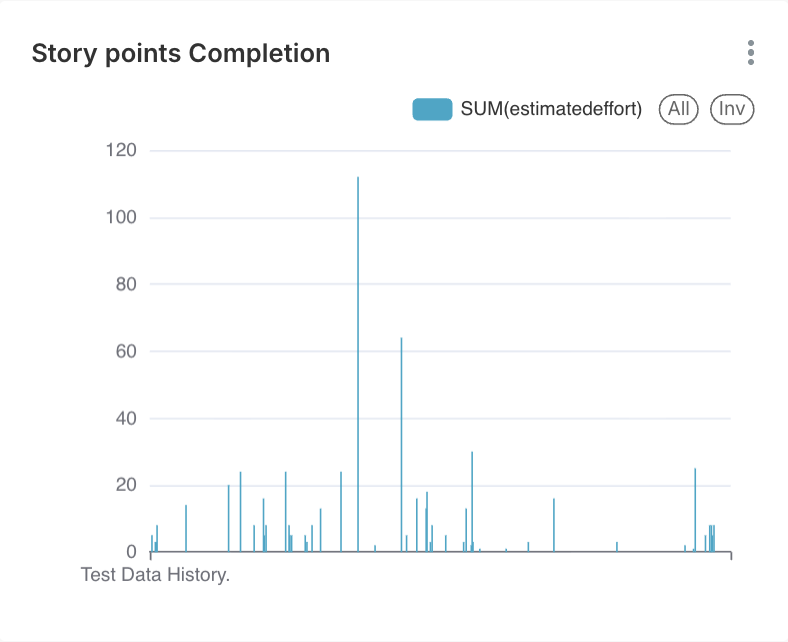Screen dimensions: 788x642
Task: Click the 60 y-axis label
Action: 125,352
